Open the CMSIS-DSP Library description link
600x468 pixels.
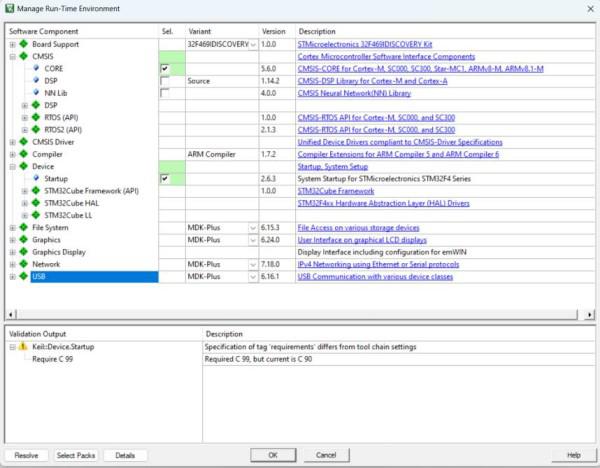372,81
